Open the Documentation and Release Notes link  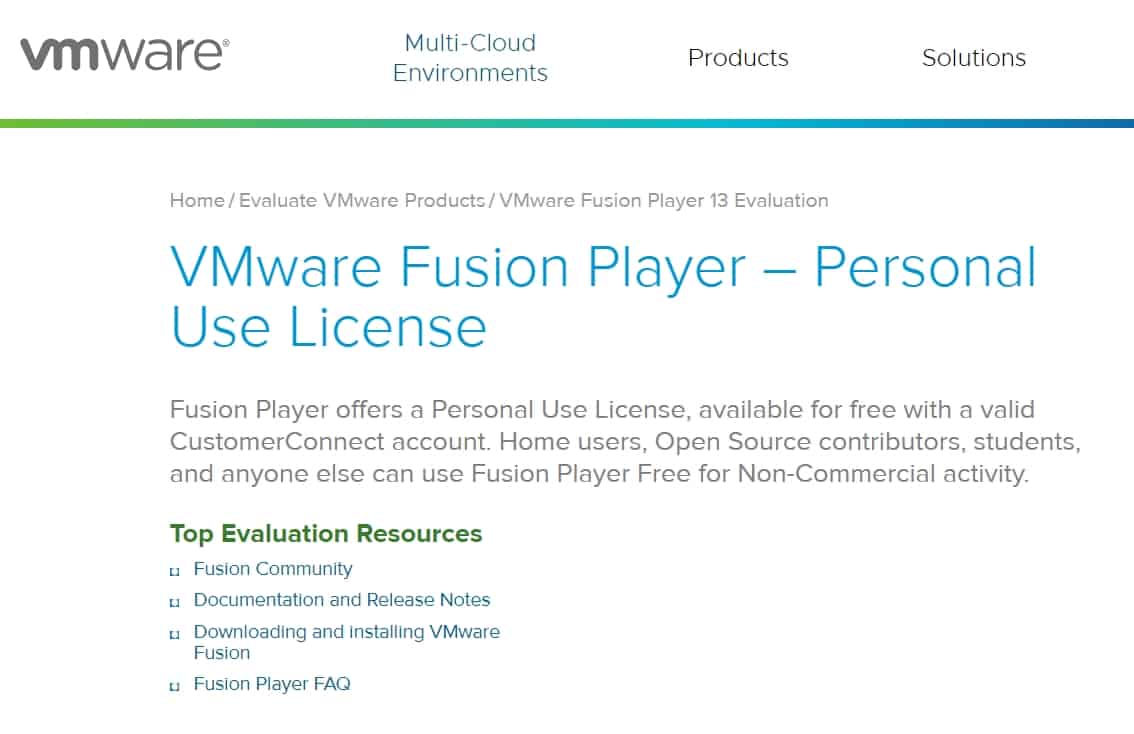342,600
